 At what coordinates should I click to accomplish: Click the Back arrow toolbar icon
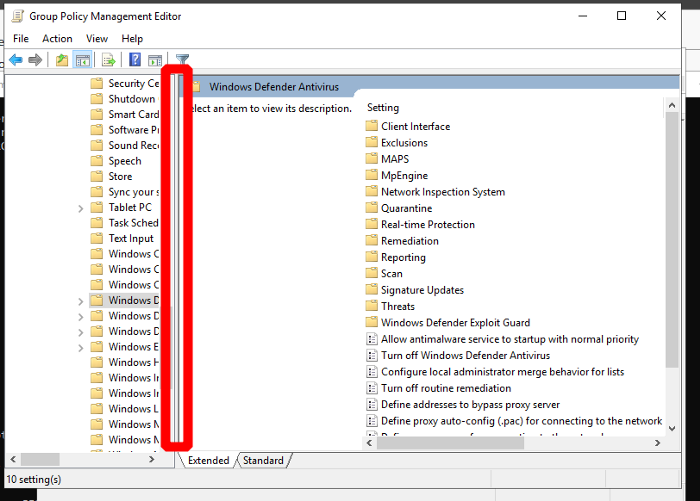(16, 59)
